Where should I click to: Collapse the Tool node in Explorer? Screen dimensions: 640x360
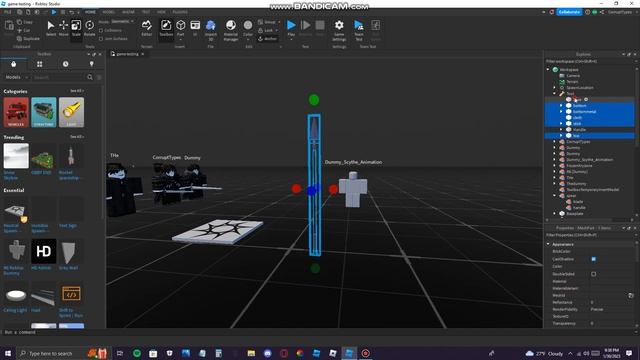pos(555,93)
